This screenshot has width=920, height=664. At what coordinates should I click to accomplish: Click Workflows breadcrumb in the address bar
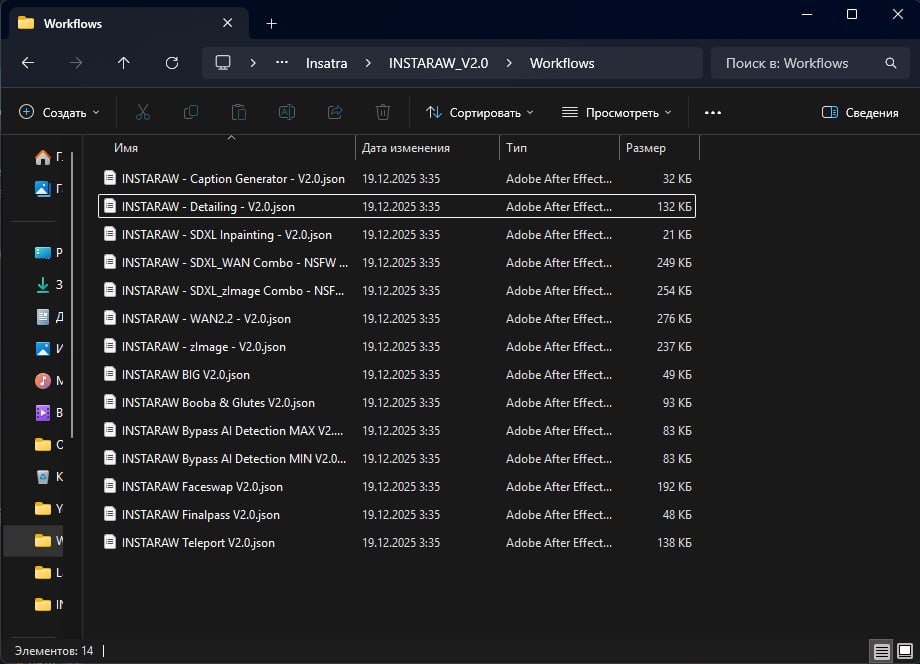click(562, 63)
